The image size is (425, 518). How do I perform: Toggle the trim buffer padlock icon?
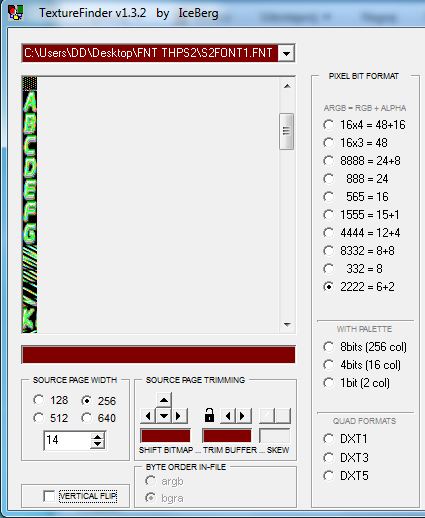pyautogui.click(x=209, y=415)
